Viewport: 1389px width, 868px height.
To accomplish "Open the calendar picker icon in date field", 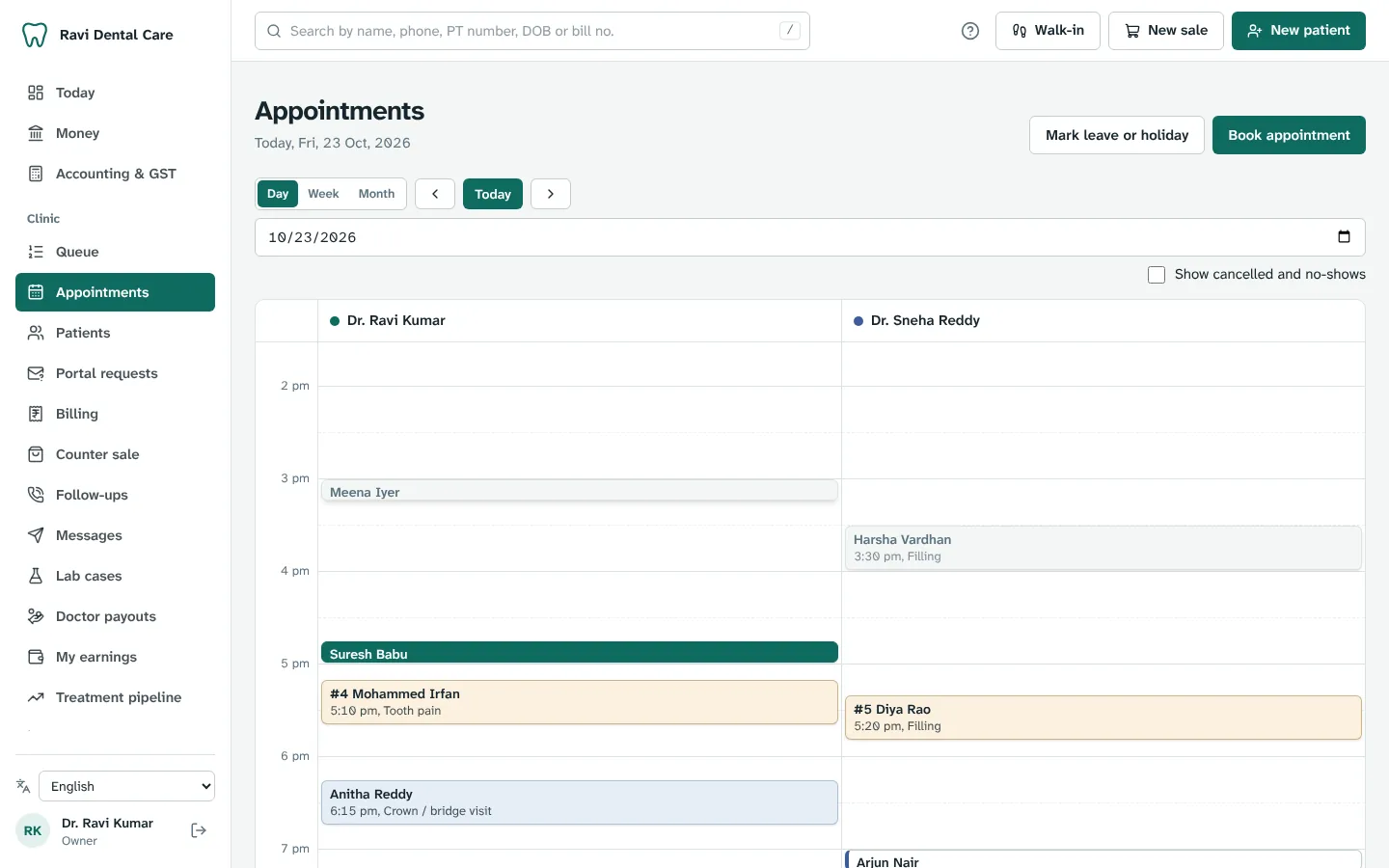I will (1344, 237).
